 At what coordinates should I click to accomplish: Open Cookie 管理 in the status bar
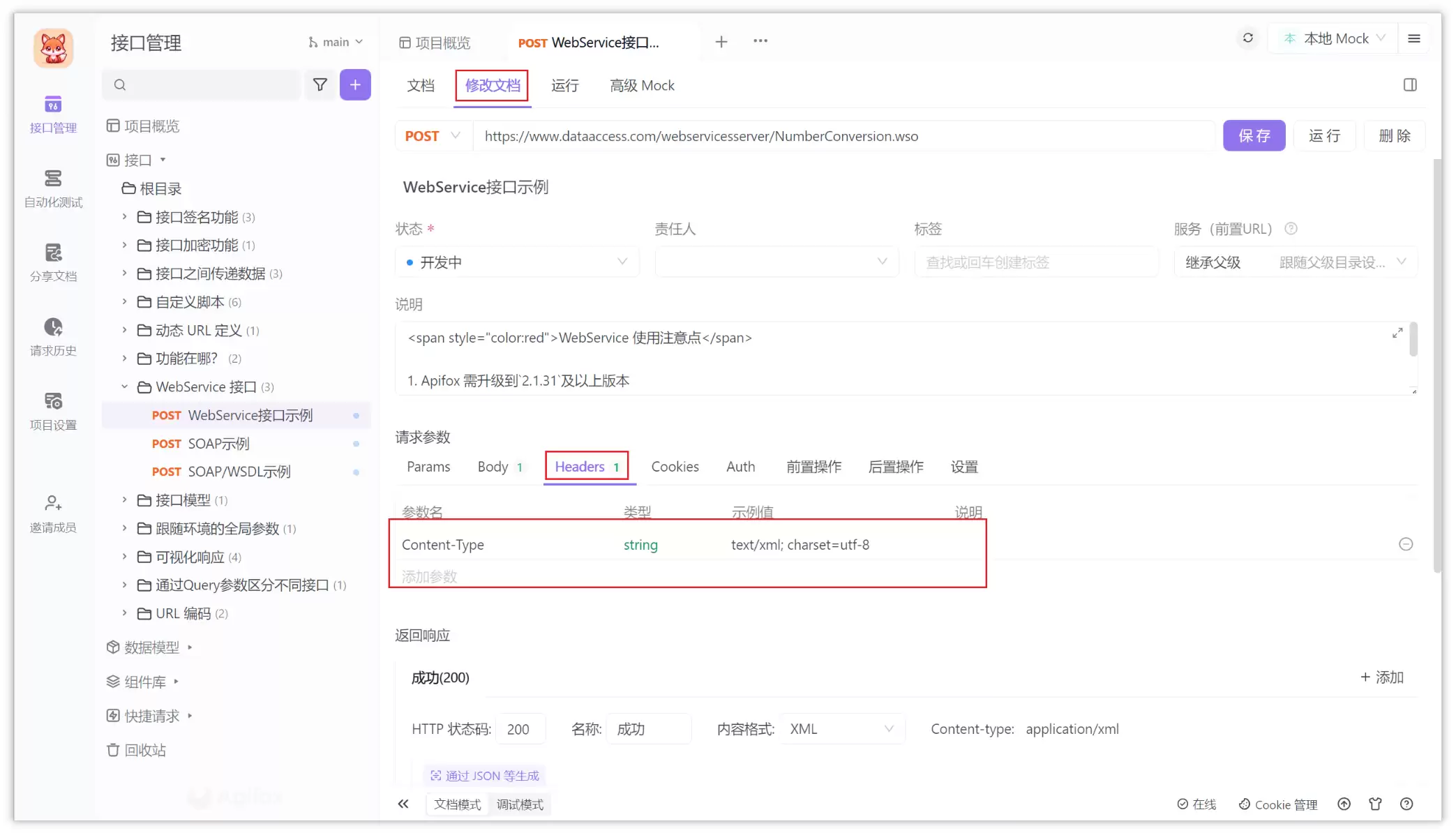(1278, 804)
